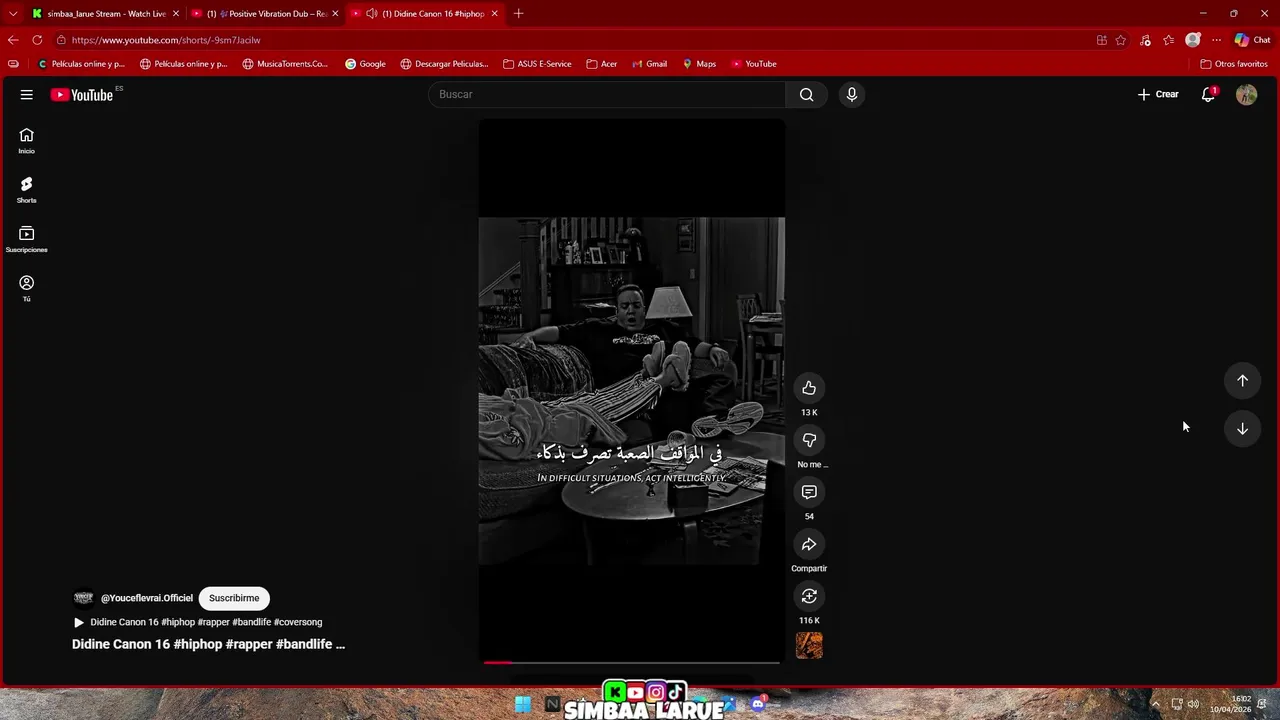The image size is (1280, 720).
Task: Open the Maps bookmark
Action: [x=699, y=64]
